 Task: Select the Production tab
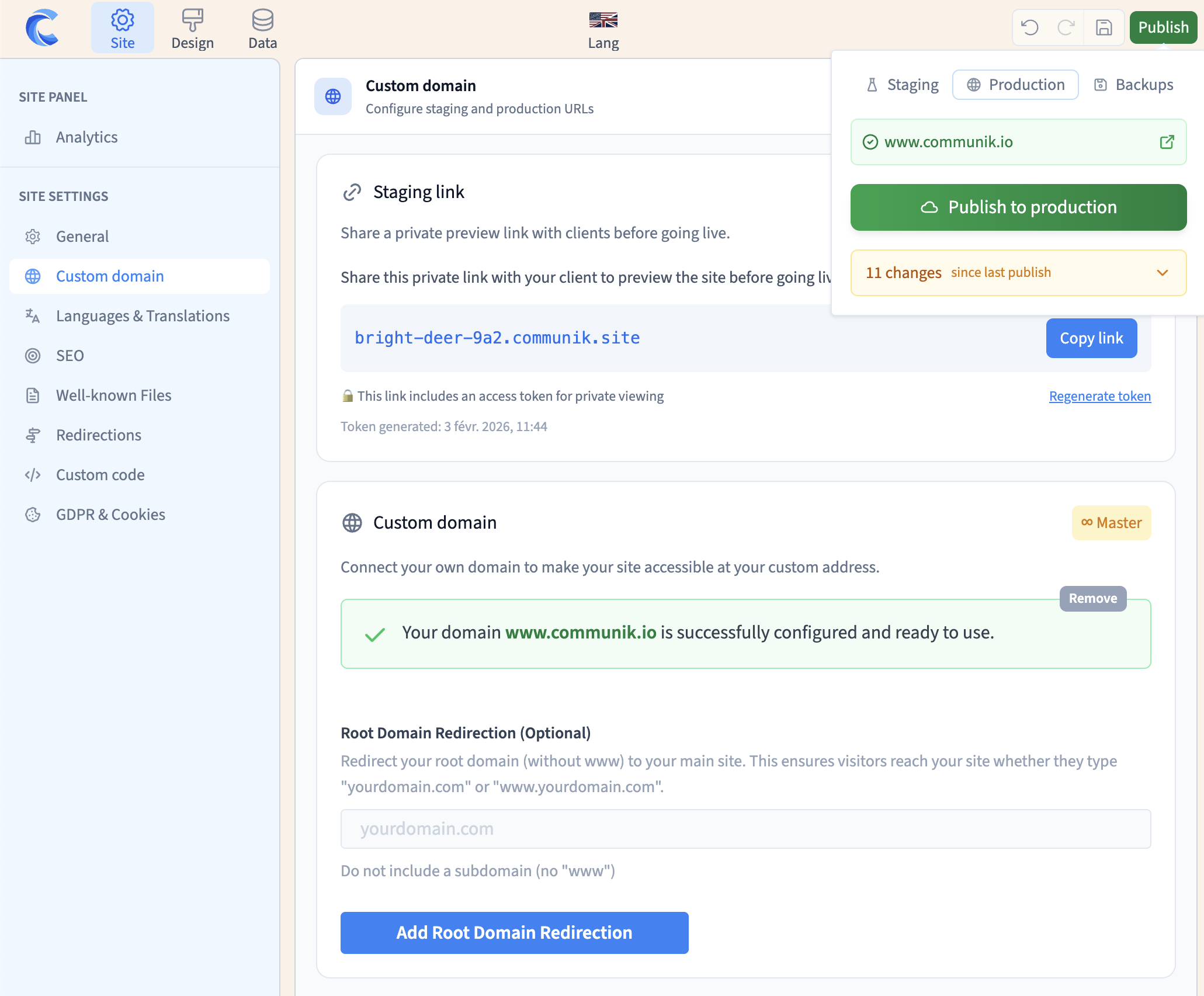click(x=1015, y=85)
